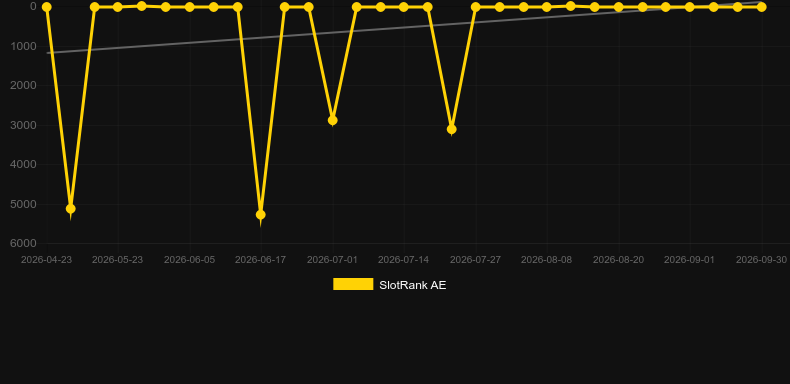Select the dip point near 2900 at 2026-07-01
The height and width of the screenshot is (384, 790).
[333, 120]
